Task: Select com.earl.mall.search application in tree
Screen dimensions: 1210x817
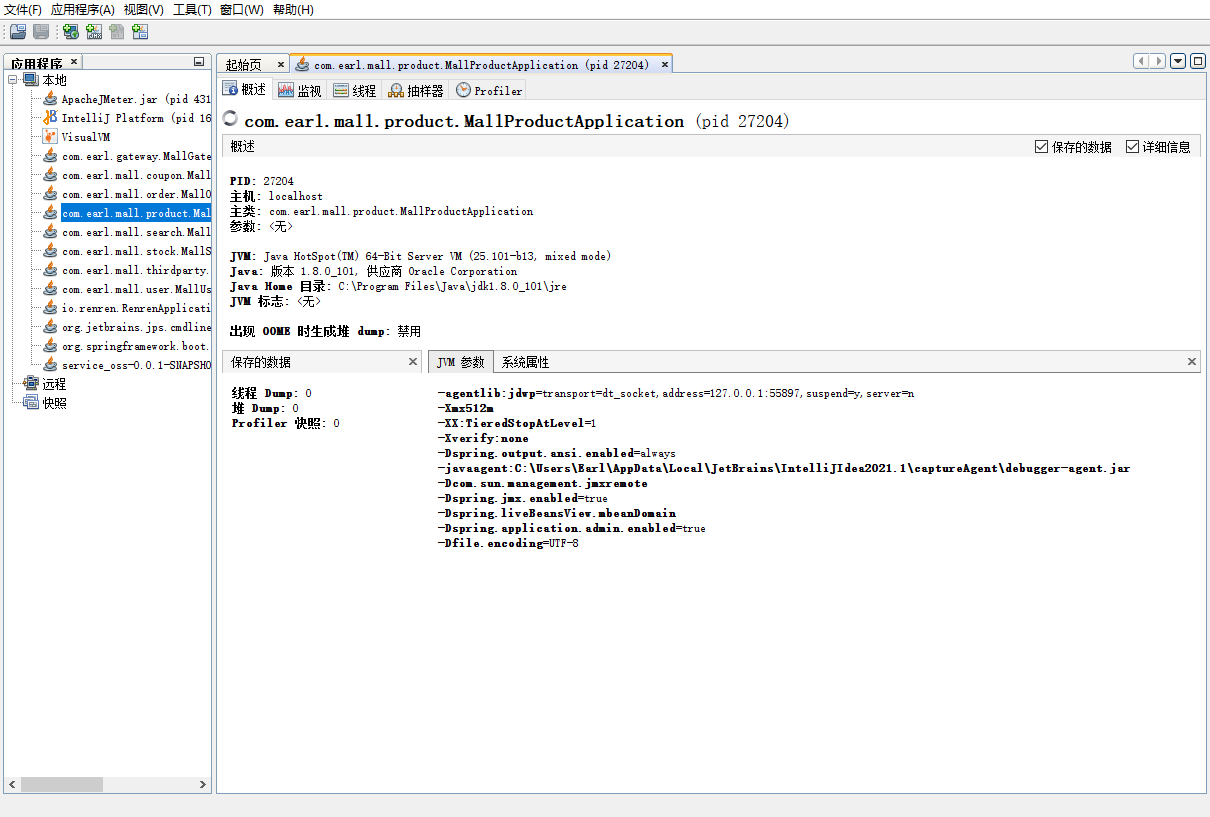Action: 136,232
